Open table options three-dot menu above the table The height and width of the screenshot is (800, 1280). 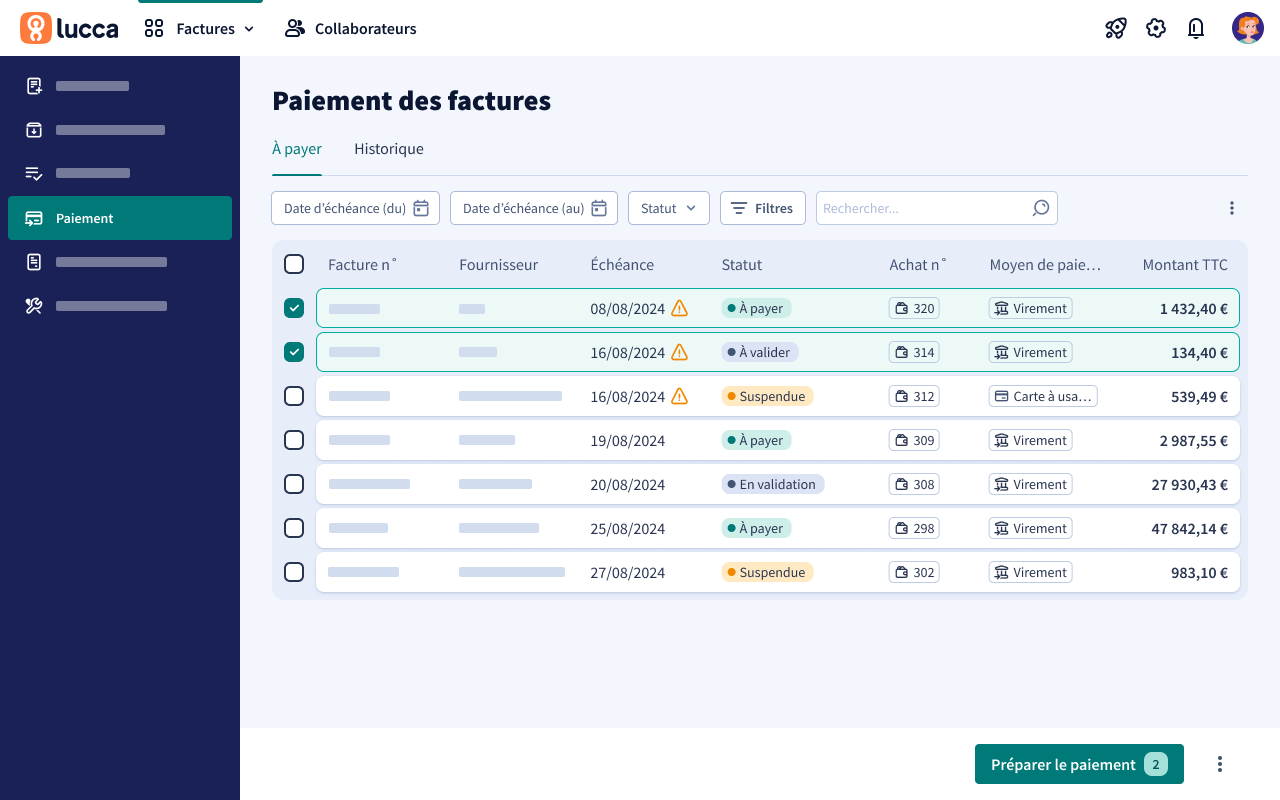click(x=1231, y=208)
